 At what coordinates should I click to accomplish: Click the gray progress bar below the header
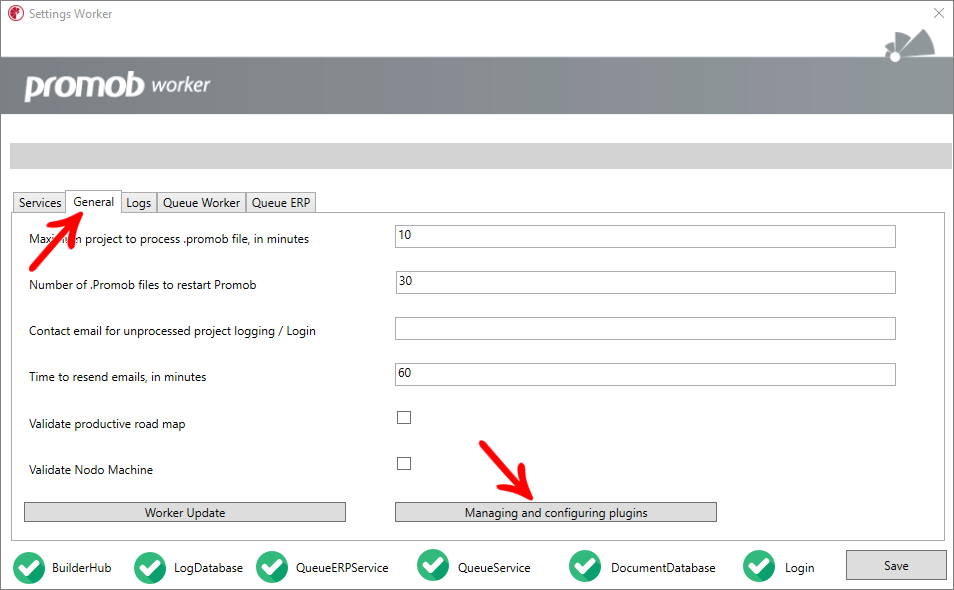[481, 156]
